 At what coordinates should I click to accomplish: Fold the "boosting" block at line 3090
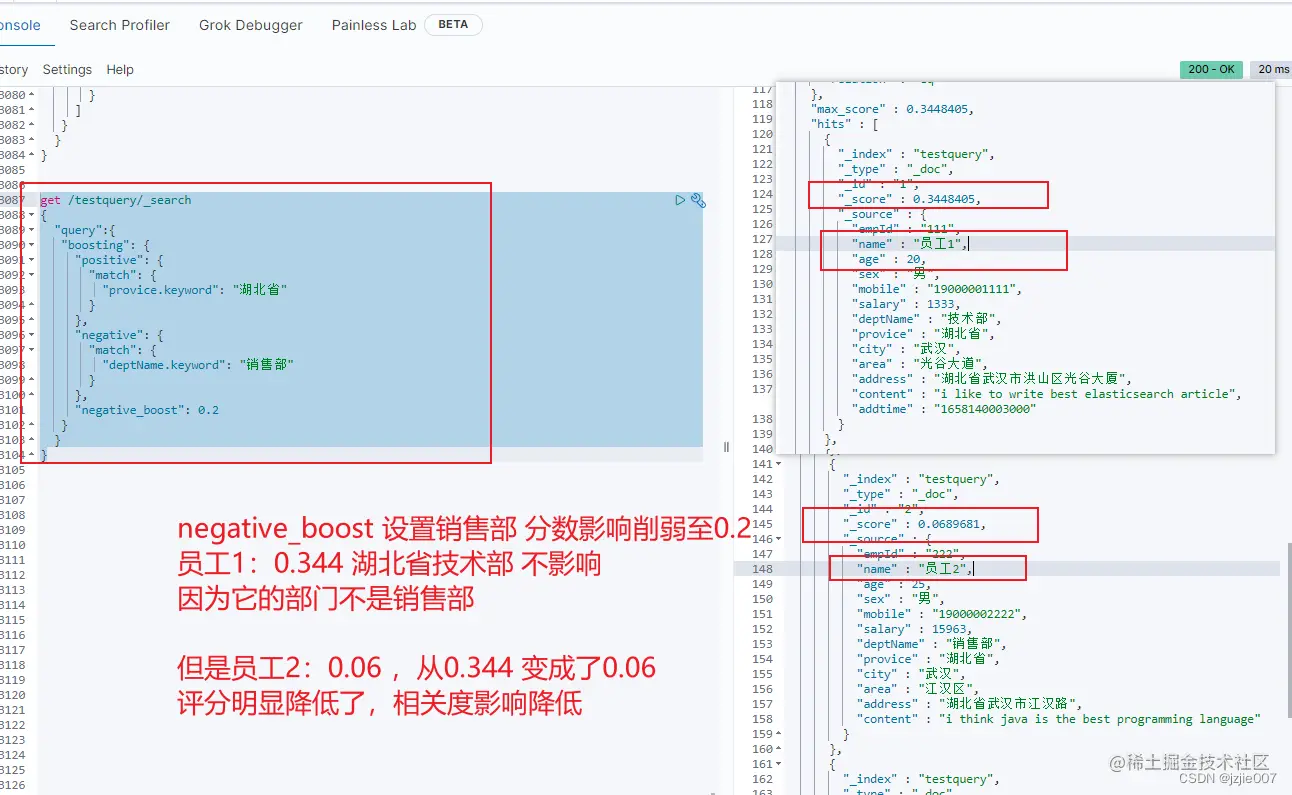pyautogui.click(x=32, y=245)
